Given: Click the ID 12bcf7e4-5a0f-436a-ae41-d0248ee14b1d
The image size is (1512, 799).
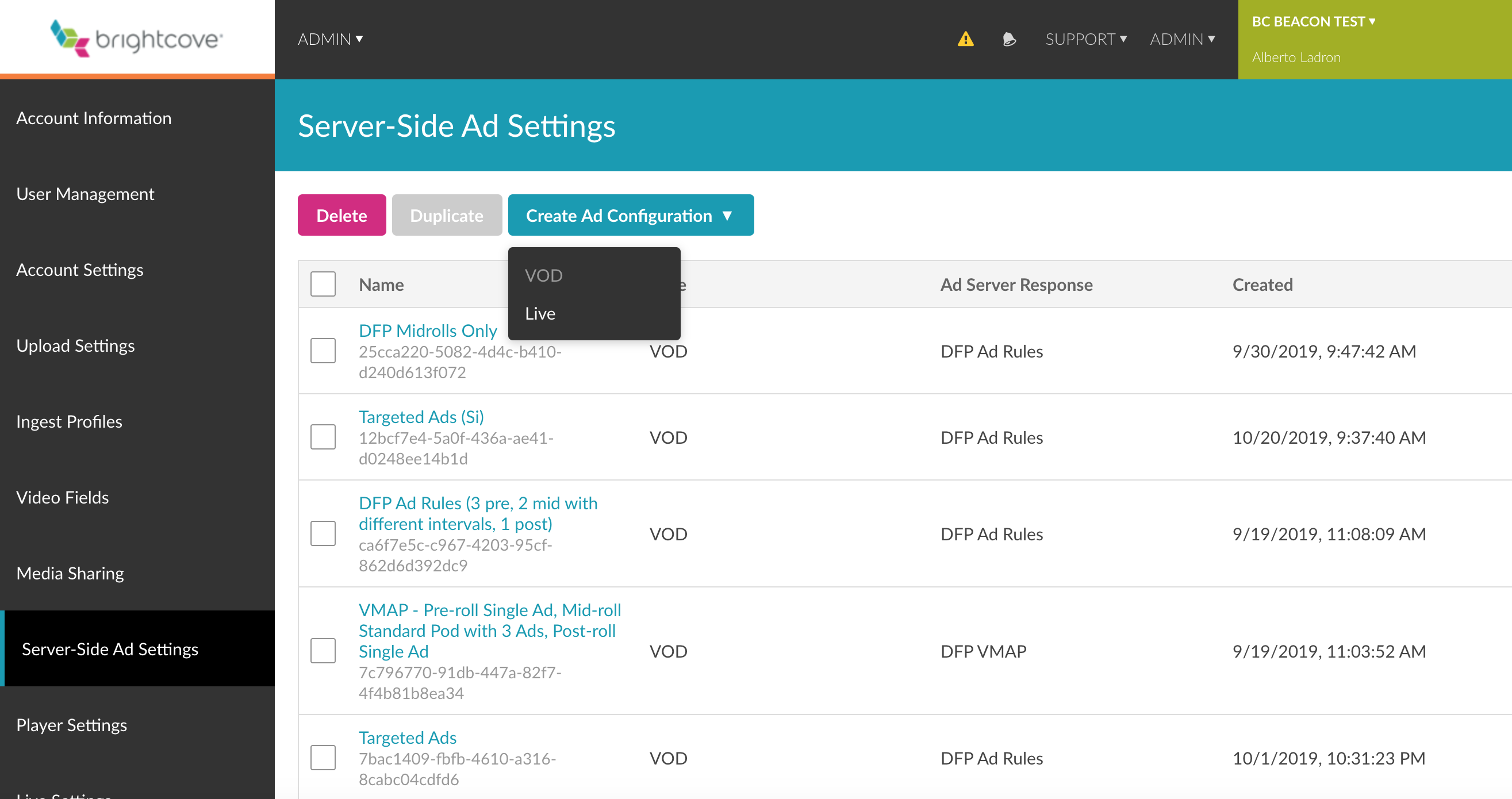Looking at the screenshot, I should click(456, 448).
